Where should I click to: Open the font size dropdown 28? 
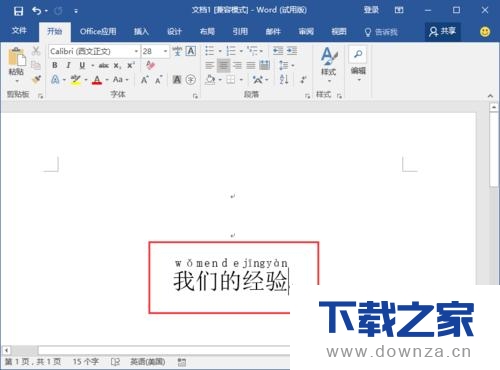point(165,51)
